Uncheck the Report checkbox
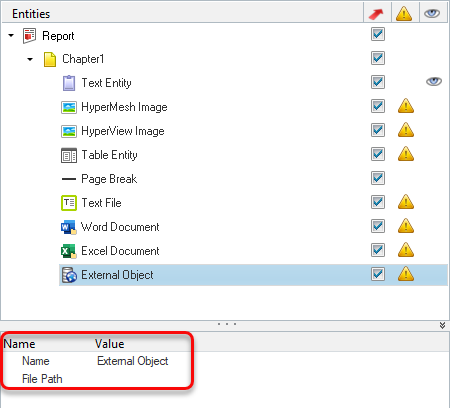The height and width of the screenshot is (408, 450). tap(378, 34)
